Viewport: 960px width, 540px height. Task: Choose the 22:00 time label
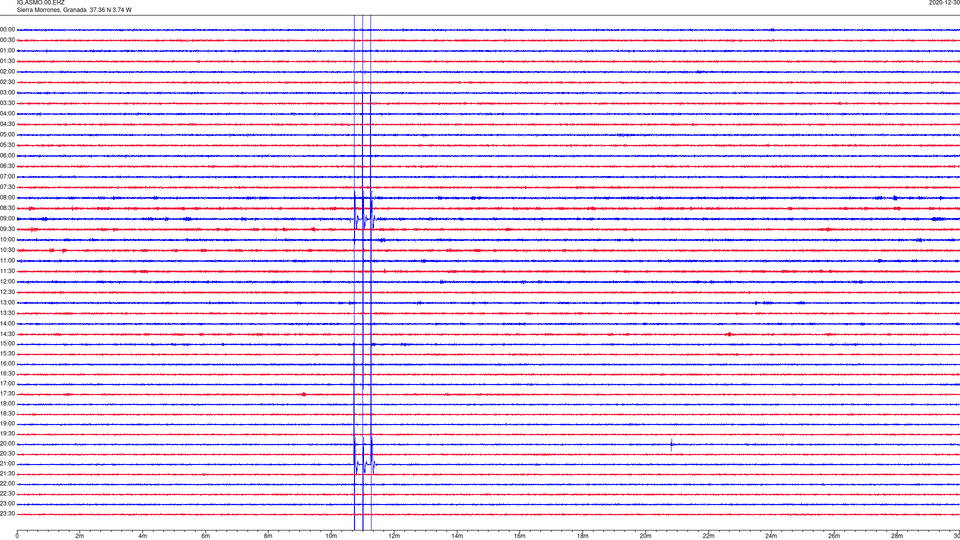pos(7,484)
